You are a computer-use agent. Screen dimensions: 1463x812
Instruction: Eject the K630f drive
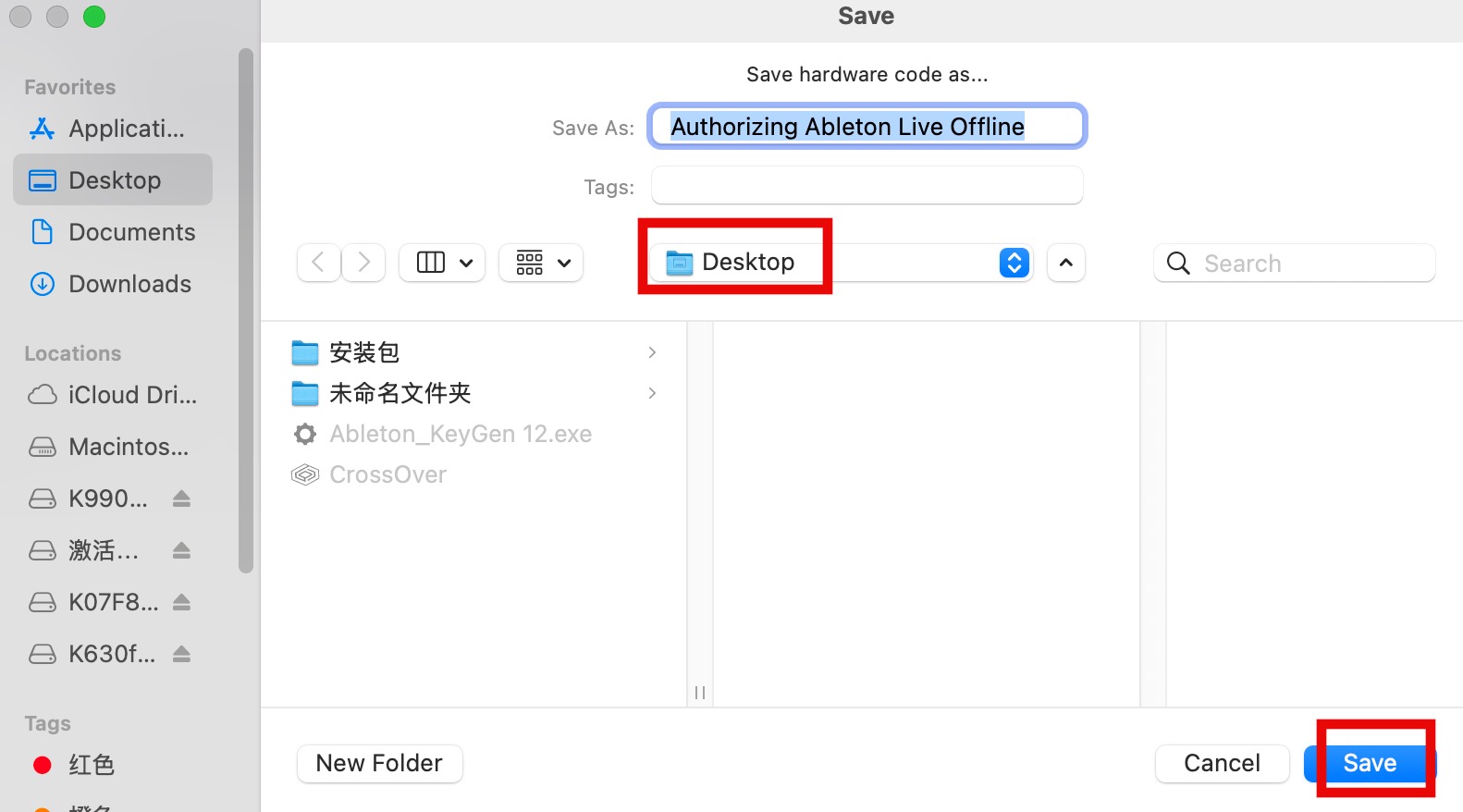point(181,655)
